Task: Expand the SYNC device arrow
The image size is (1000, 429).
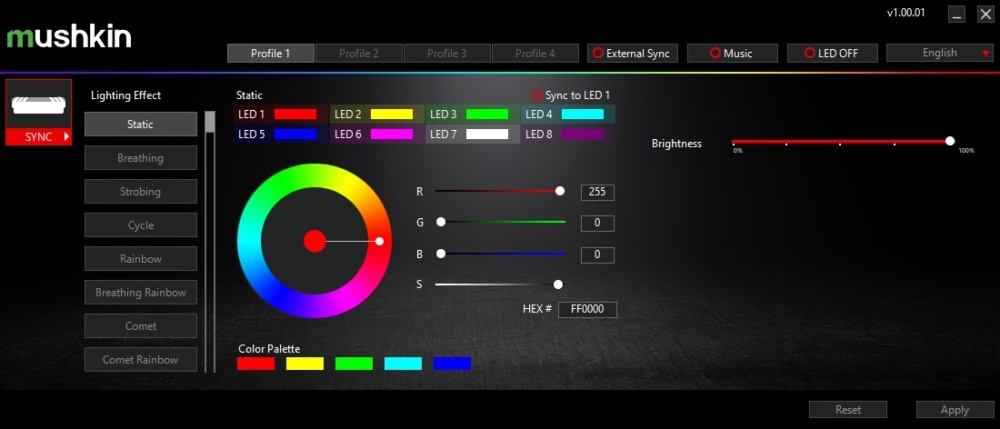Action: tap(66, 136)
